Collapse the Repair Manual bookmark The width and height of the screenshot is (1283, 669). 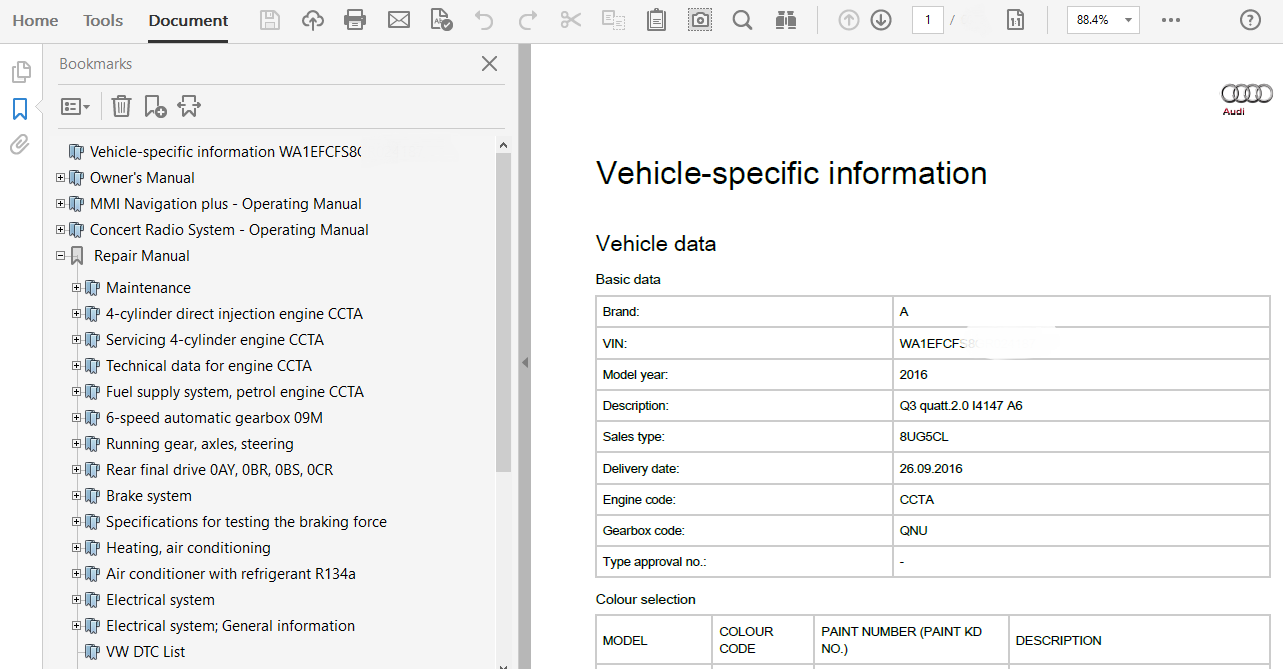[x=61, y=256]
